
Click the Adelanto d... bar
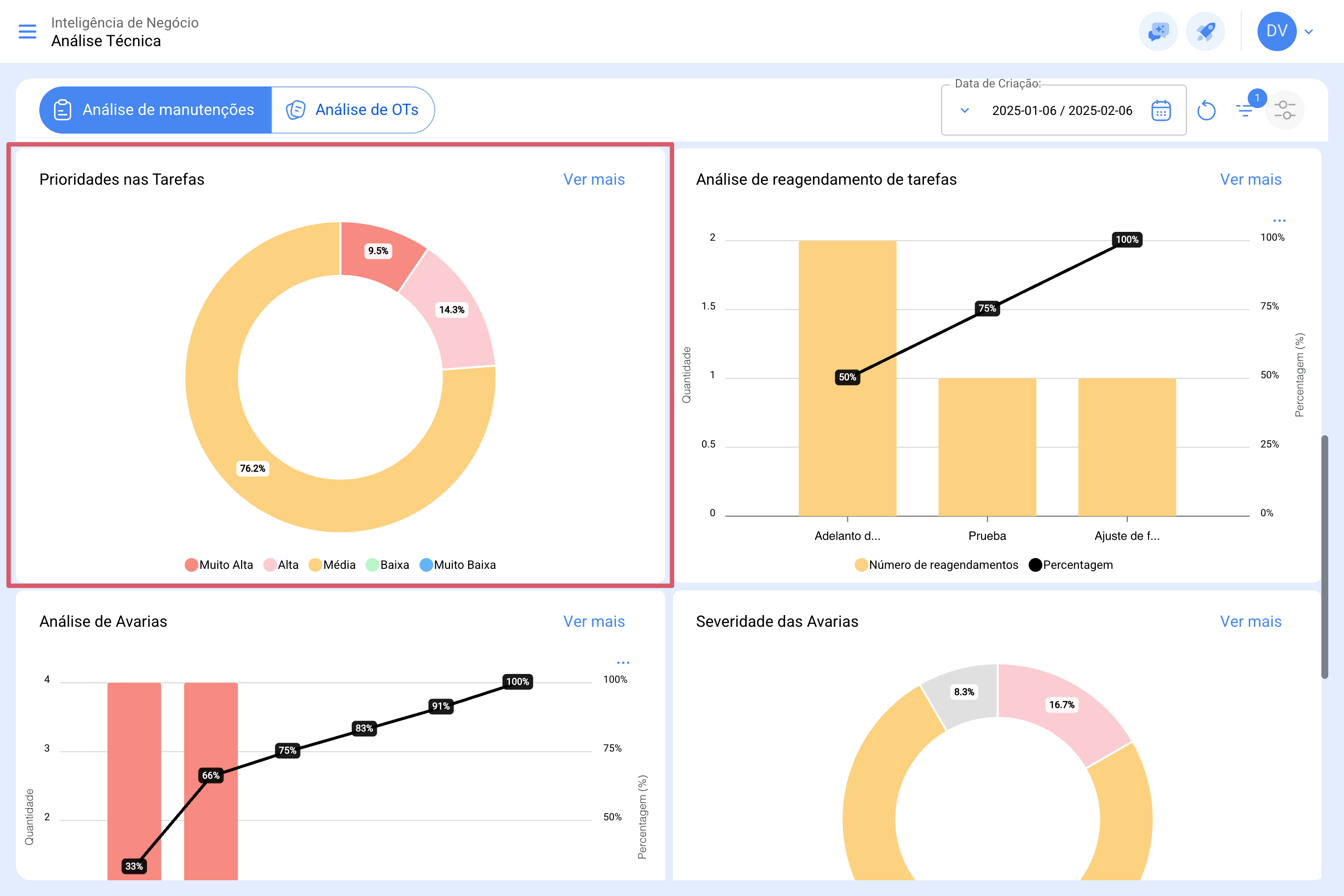847,378
